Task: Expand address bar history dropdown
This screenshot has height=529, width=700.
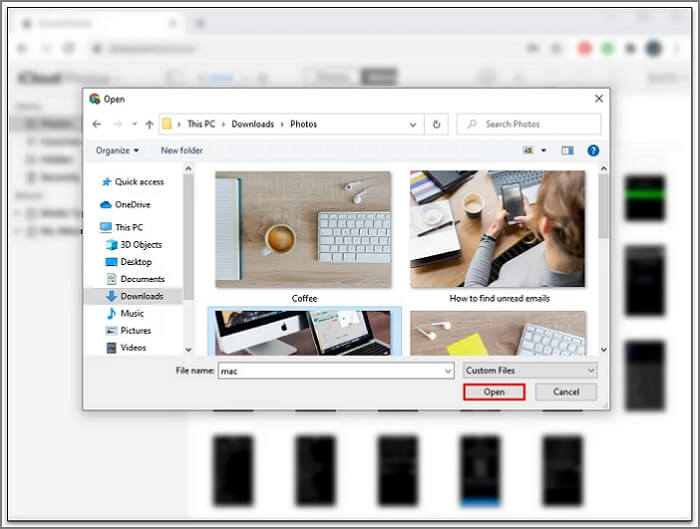Action: tap(413, 125)
